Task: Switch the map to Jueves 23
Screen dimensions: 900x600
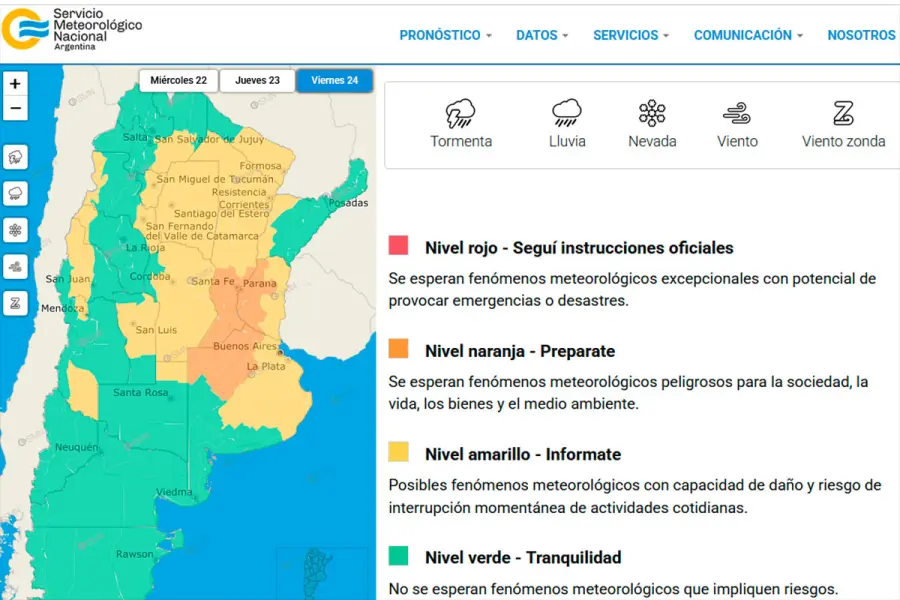Action: tap(257, 80)
